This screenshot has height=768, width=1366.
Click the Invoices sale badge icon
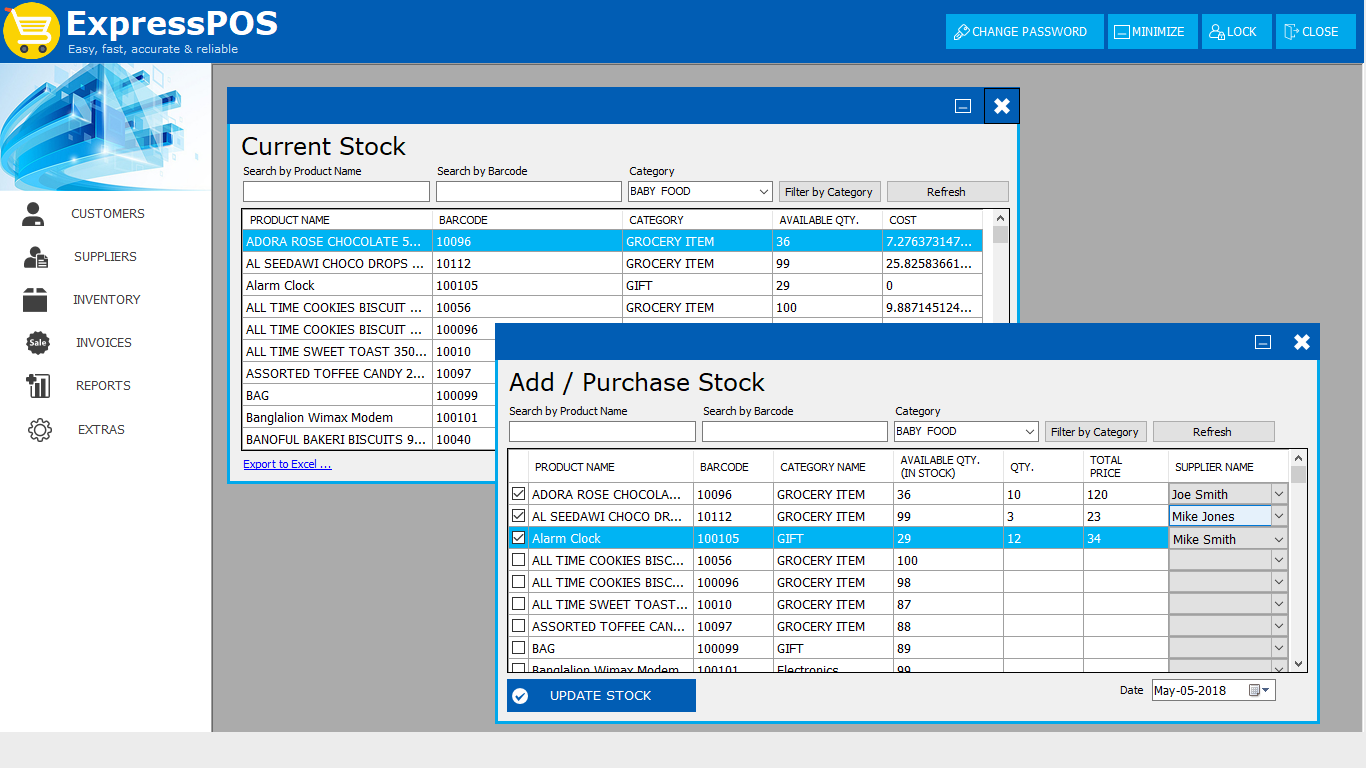click(36, 342)
